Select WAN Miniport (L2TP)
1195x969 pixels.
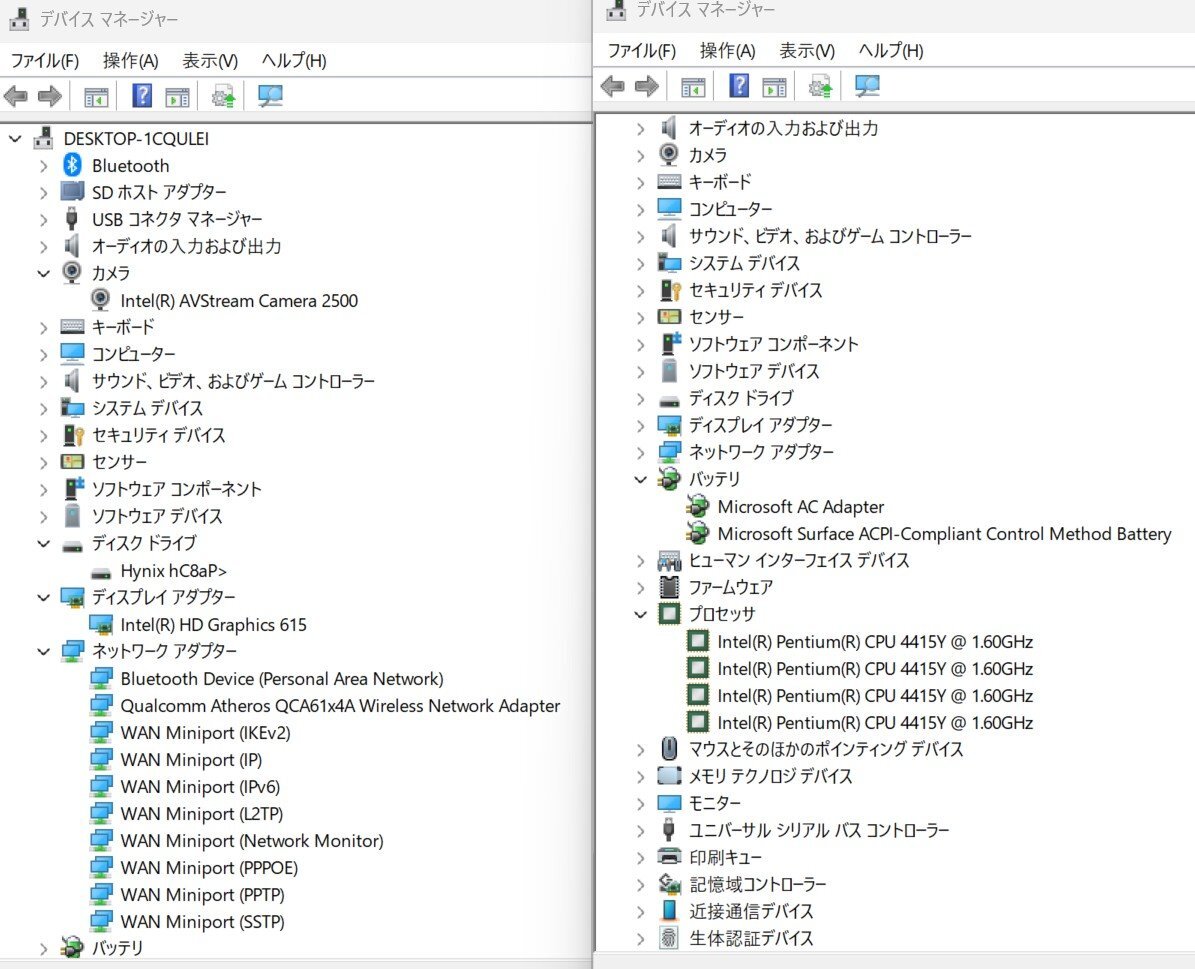[201, 813]
